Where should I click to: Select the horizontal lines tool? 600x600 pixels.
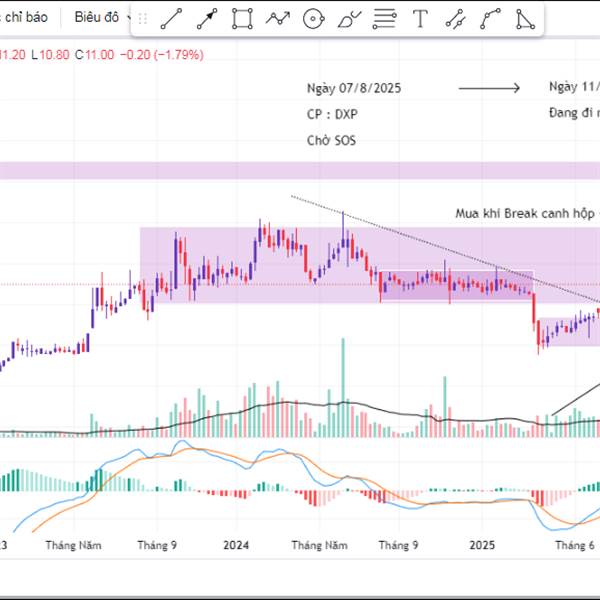tap(384, 18)
